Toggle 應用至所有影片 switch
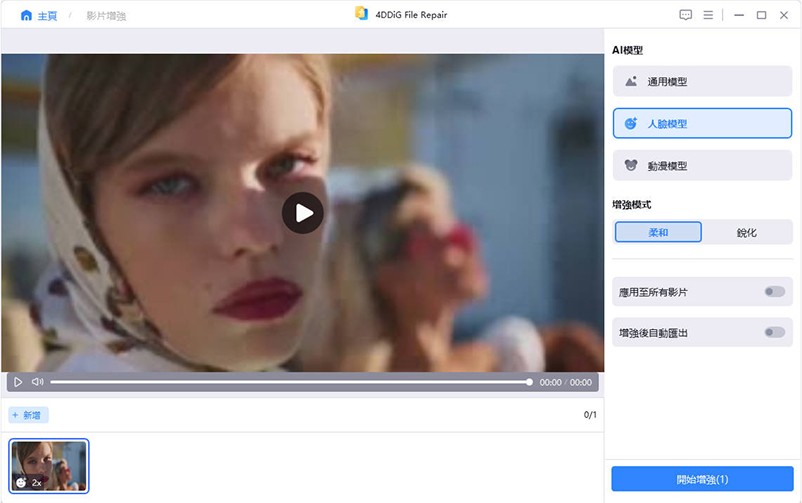Image resolution: width=802 pixels, height=503 pixels. (774, 292)
